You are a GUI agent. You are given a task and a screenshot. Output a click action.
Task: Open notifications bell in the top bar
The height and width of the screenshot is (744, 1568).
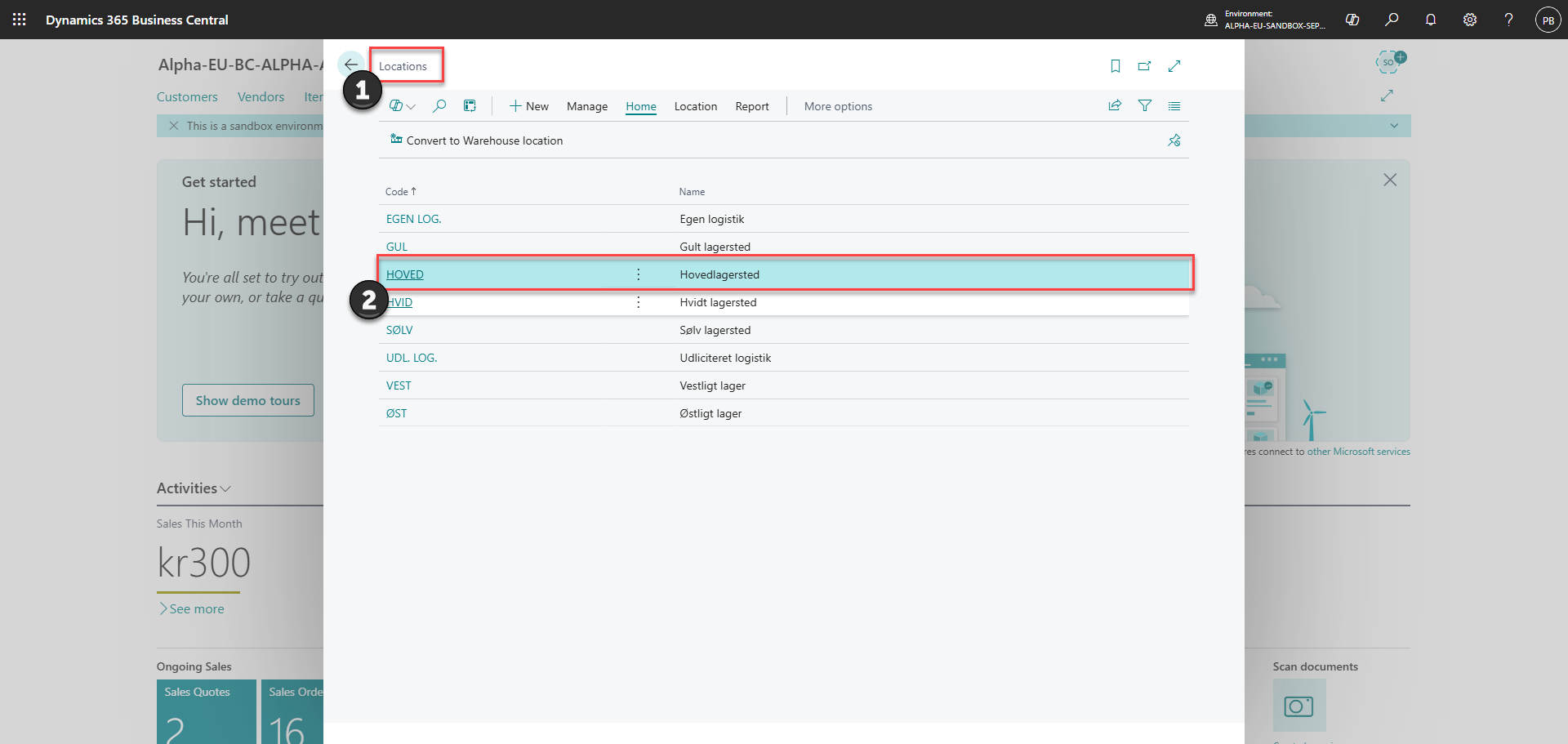[1430, 20]
